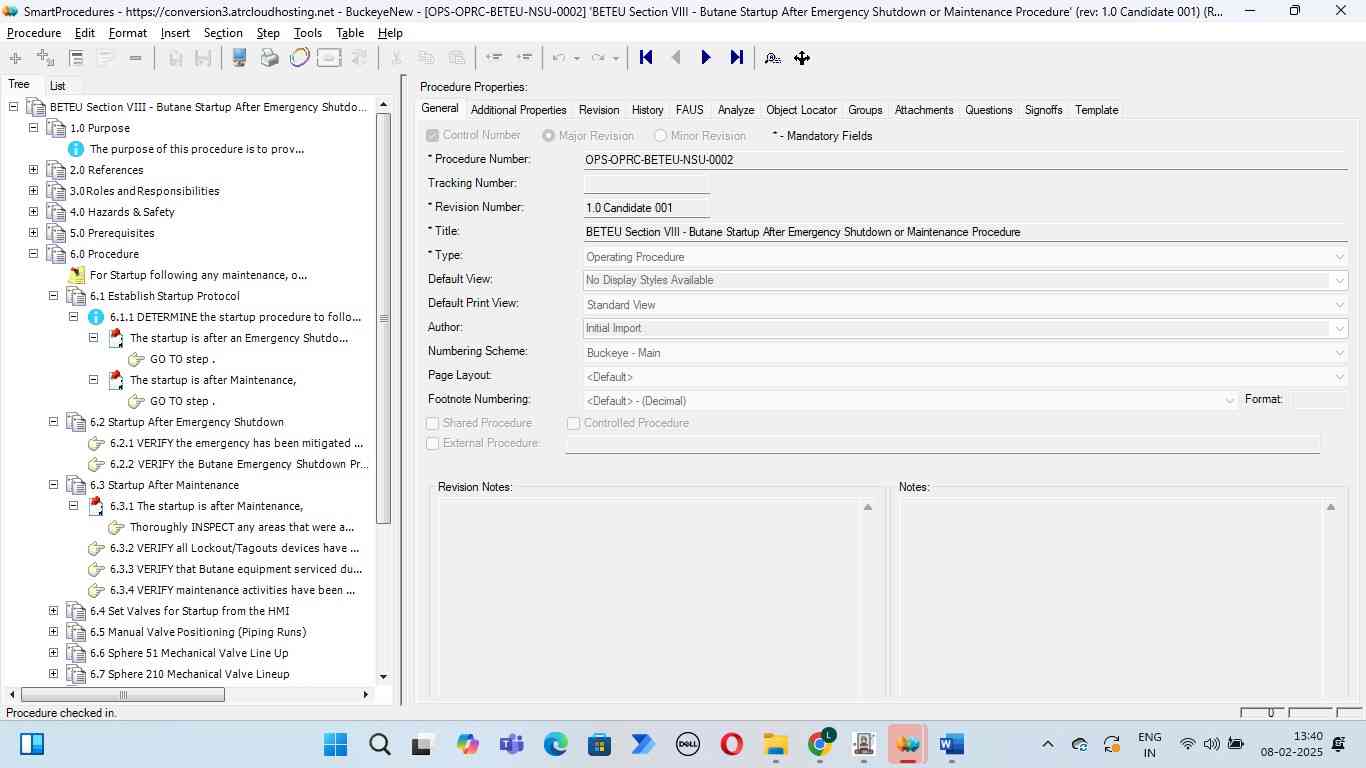Select the Minor Revision radio button
The image size is (1366, 768).
(660, 135)
